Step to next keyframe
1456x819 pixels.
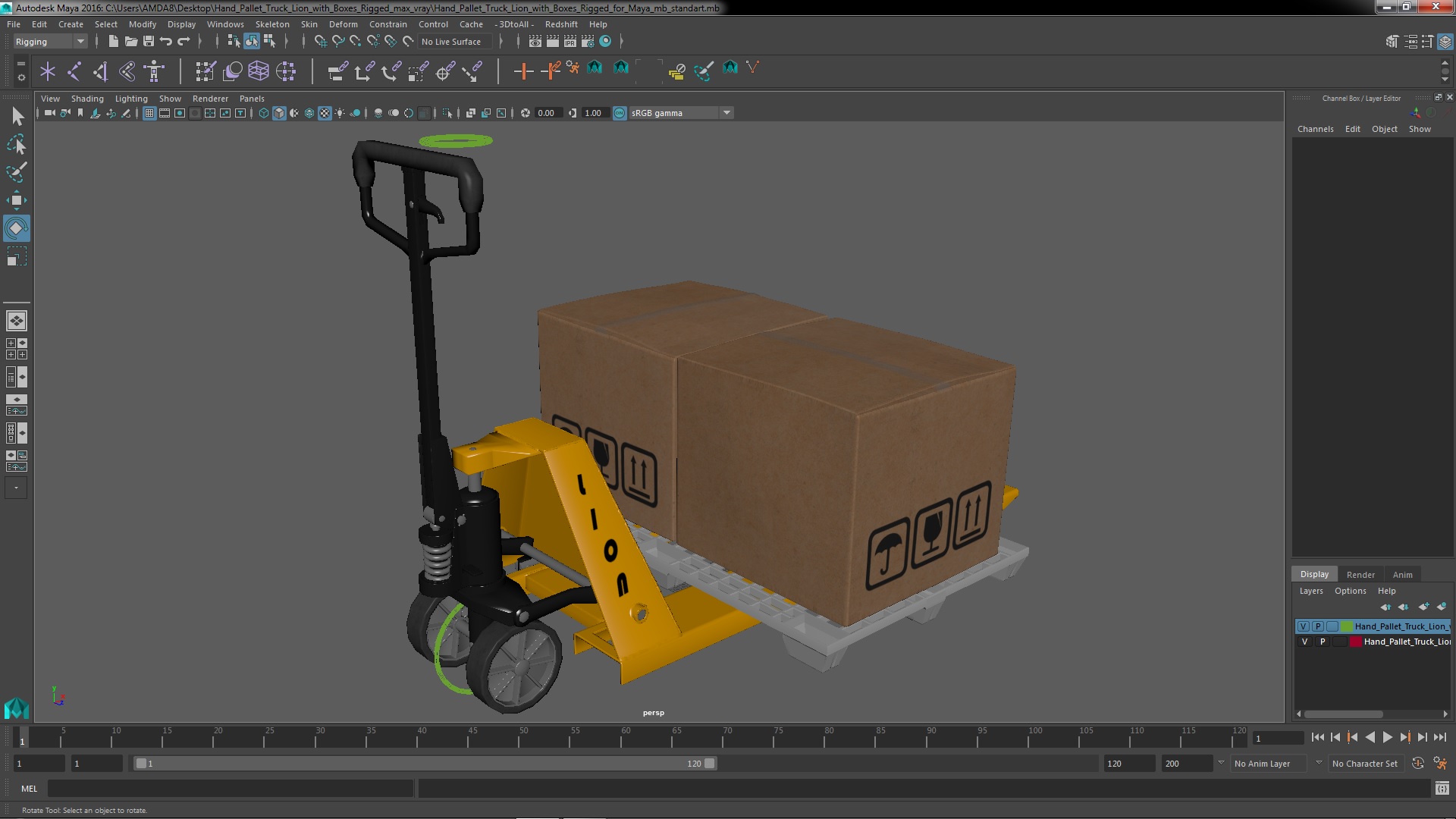(1404, 737)
